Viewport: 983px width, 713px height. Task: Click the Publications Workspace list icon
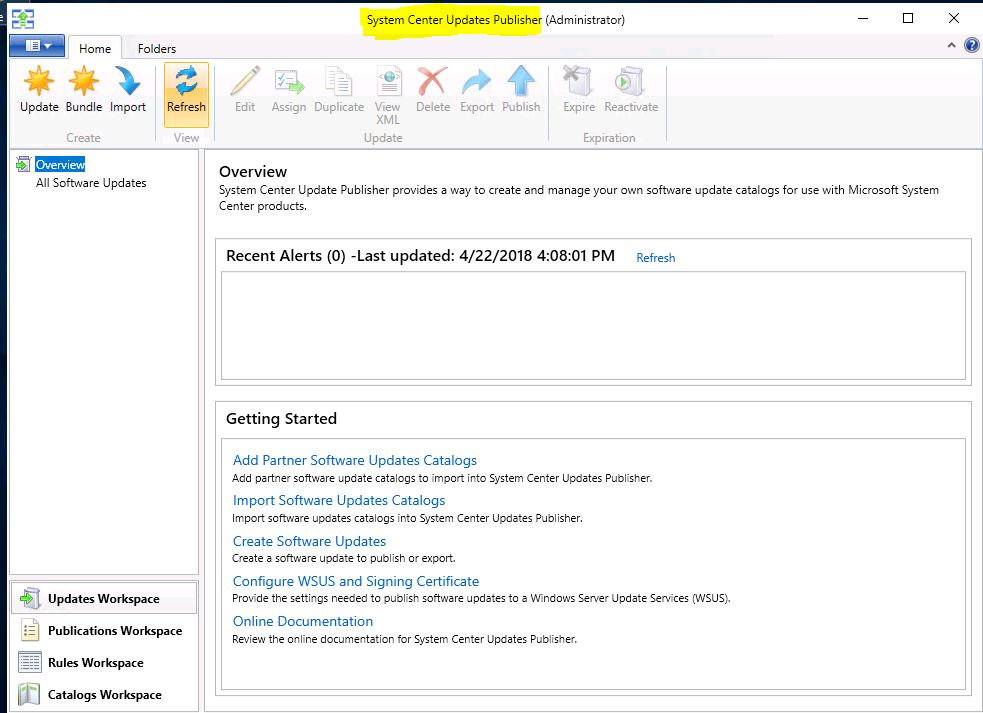click(29, 630)
